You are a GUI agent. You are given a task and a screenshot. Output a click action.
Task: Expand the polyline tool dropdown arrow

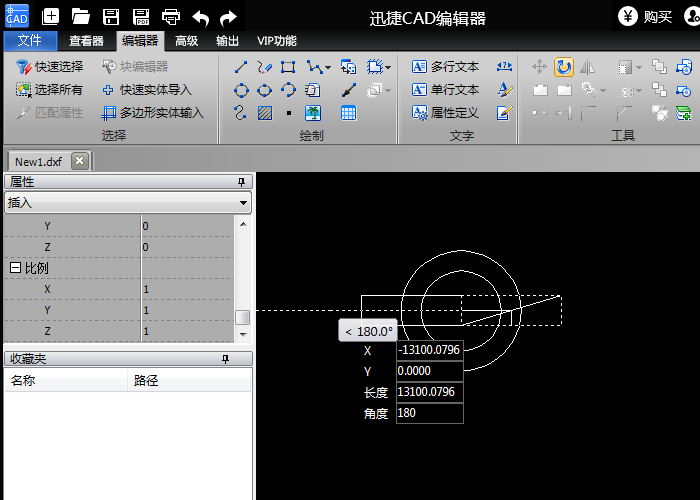[327, 67]
